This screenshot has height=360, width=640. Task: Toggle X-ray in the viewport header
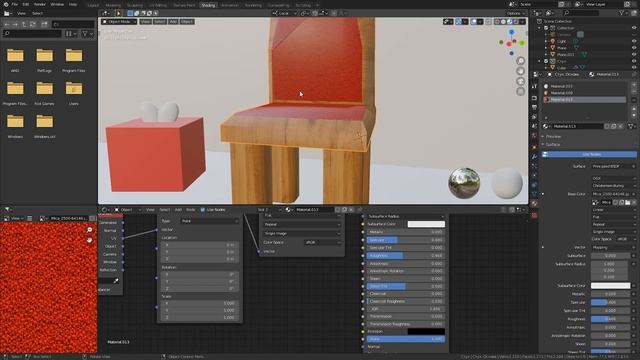[489, 22]
